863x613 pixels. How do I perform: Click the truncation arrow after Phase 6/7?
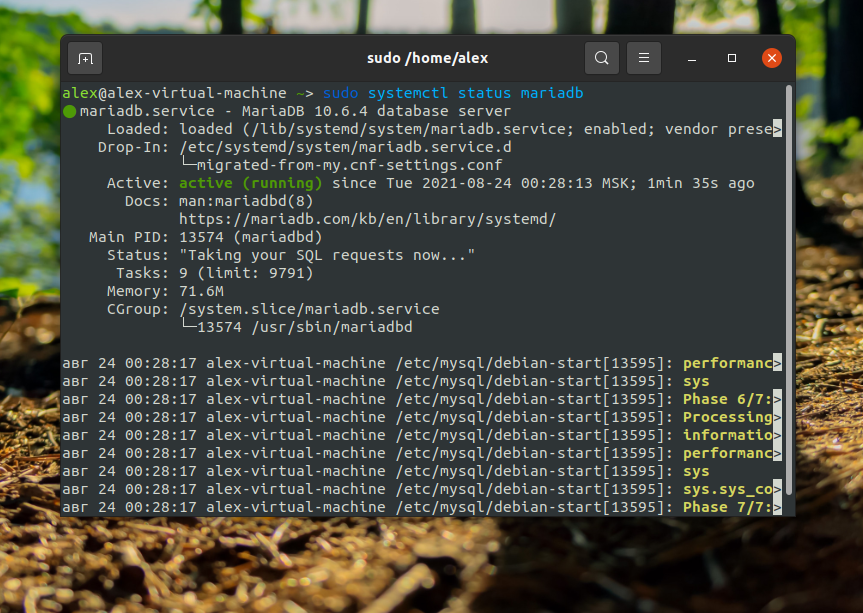tap(777, 399)
